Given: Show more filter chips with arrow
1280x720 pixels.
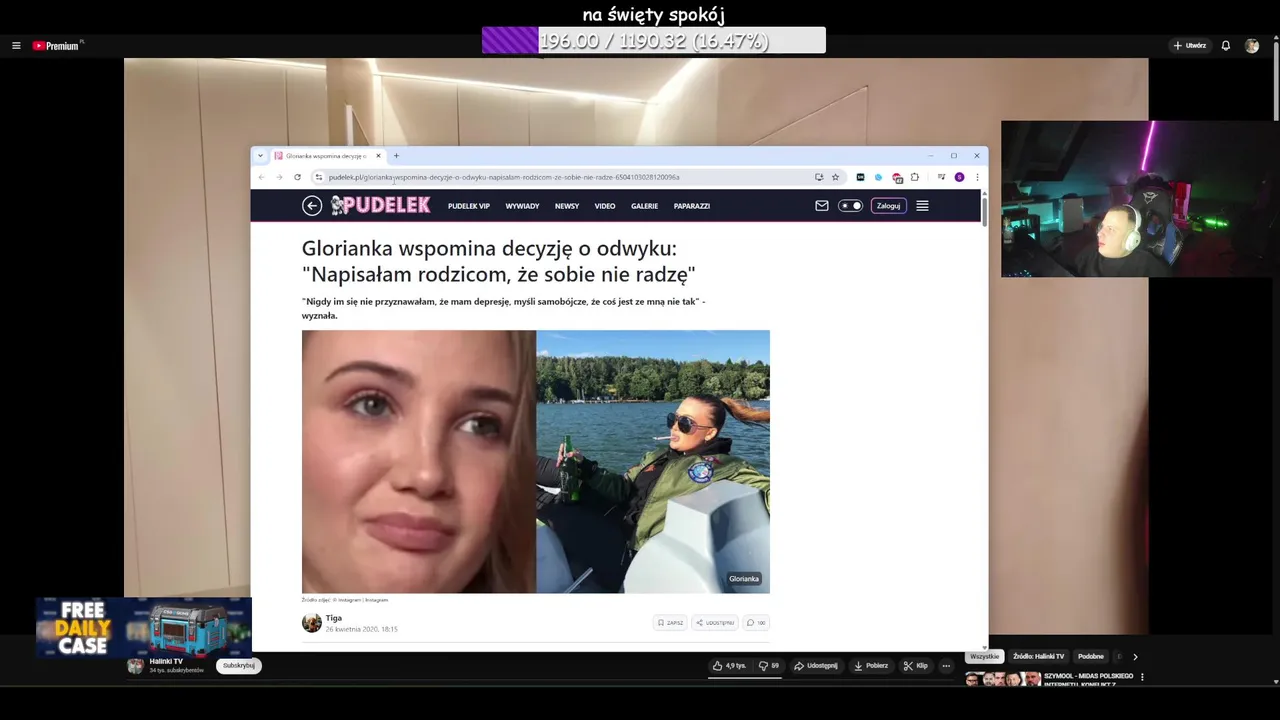Looking at the screenshot, I should 1135,657.
